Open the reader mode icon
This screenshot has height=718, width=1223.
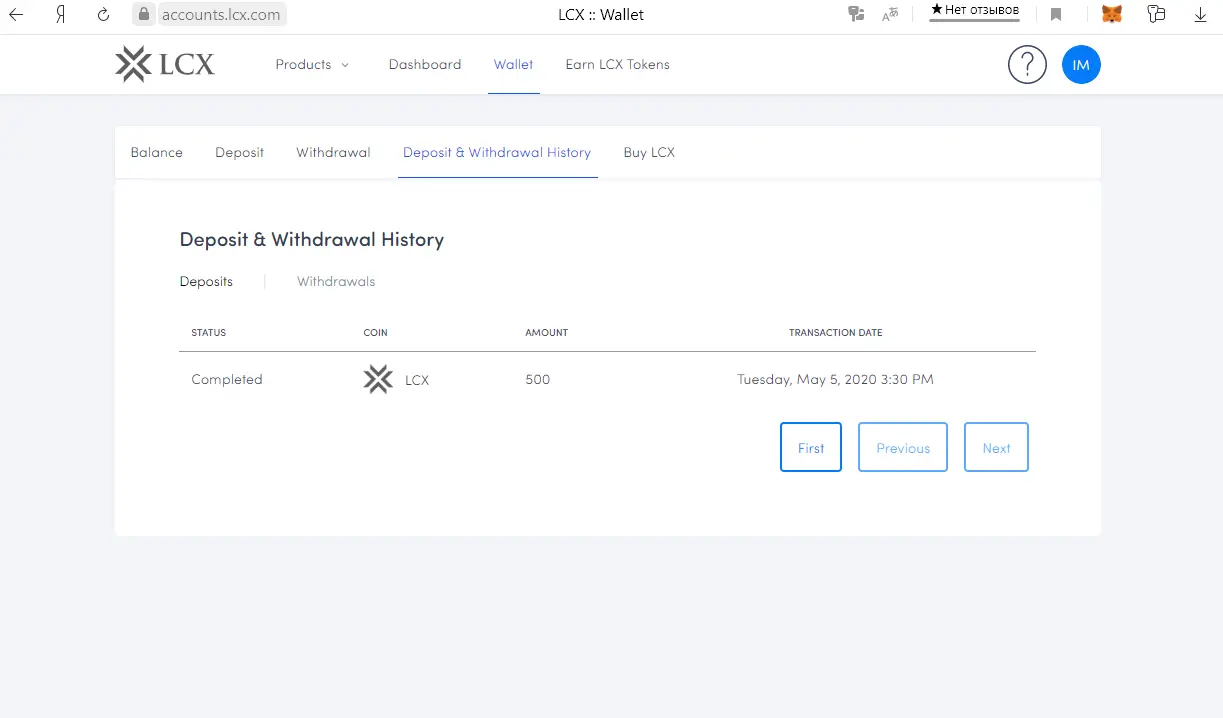[889, 14]
